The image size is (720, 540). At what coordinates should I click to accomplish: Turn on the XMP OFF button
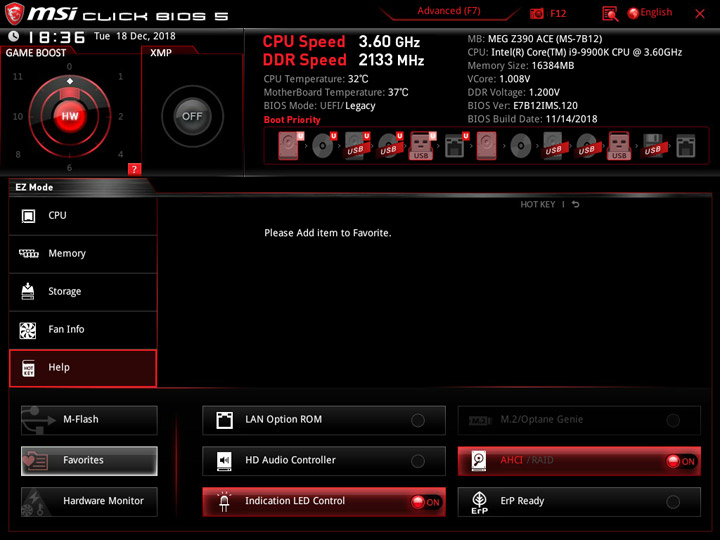click(x=192, y=116)
